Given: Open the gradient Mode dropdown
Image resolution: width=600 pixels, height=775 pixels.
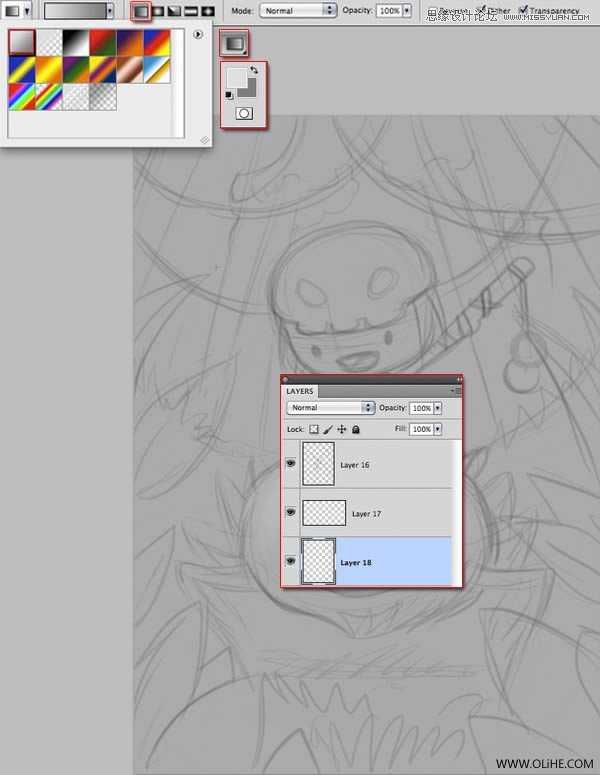Looking at the screenshot, I should click(x=298, y=10).
